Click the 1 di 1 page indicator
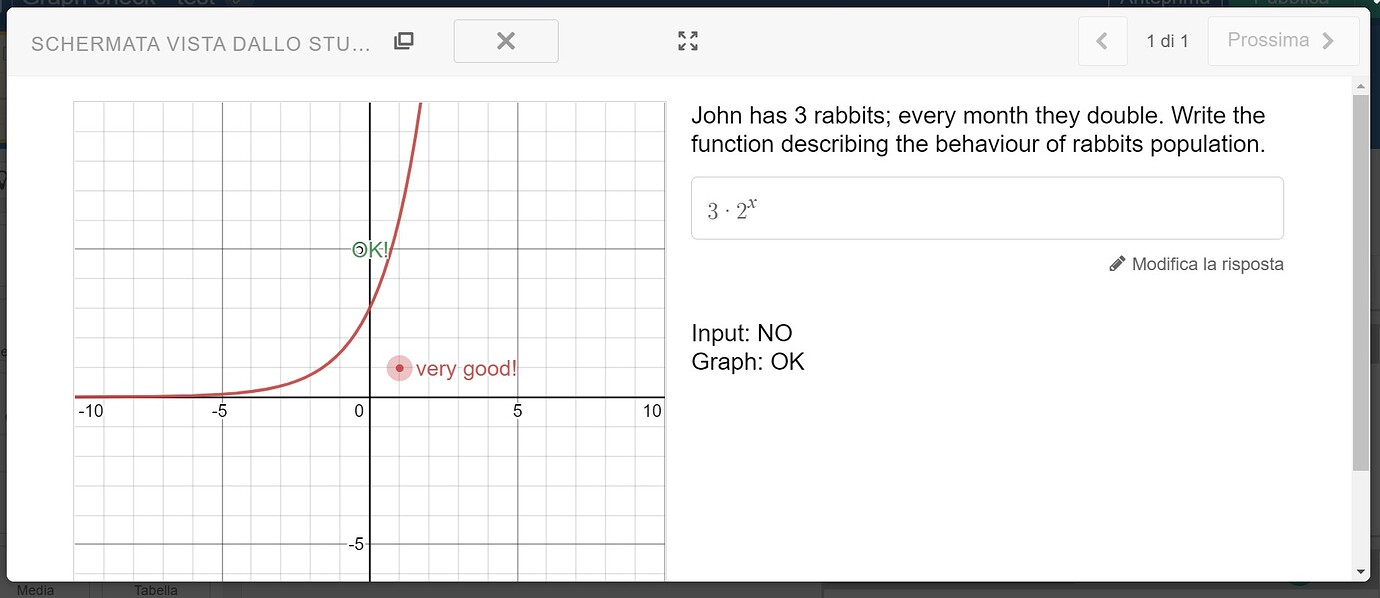This screenshot has width=1380, height=598. (1167, 40)
